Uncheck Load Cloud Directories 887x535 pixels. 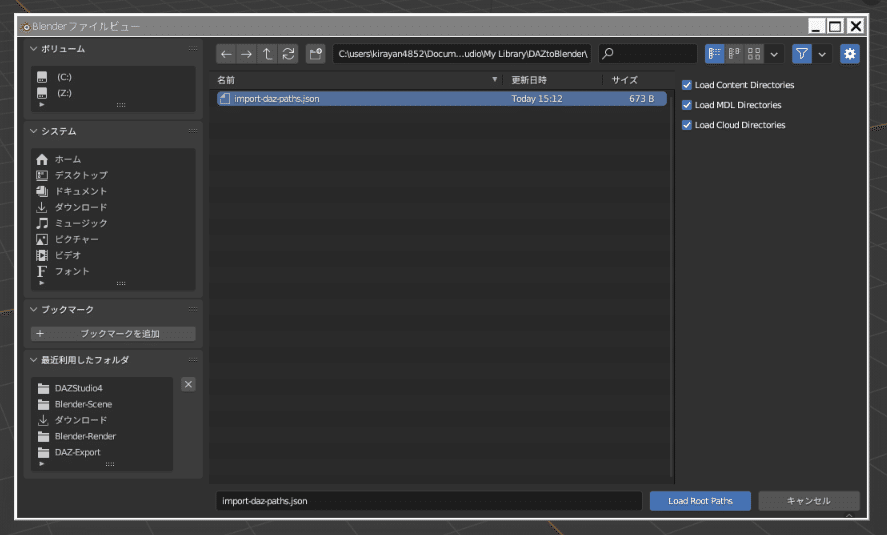687,125
